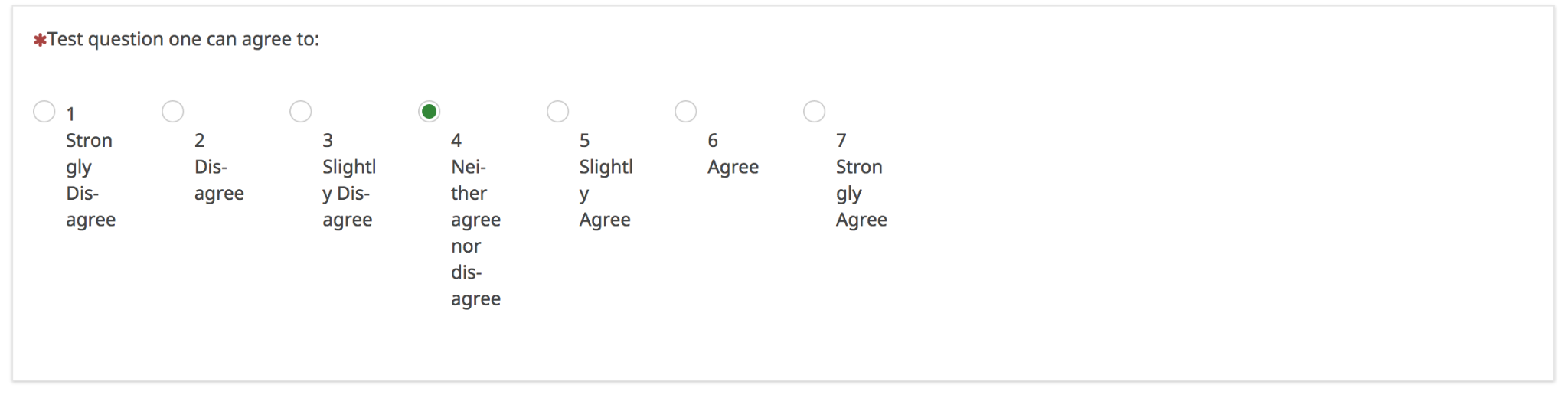Screen dimensions: 1568x398
Task: Click the 'Slightly Disagree' label text
Action: coord(348,194)
